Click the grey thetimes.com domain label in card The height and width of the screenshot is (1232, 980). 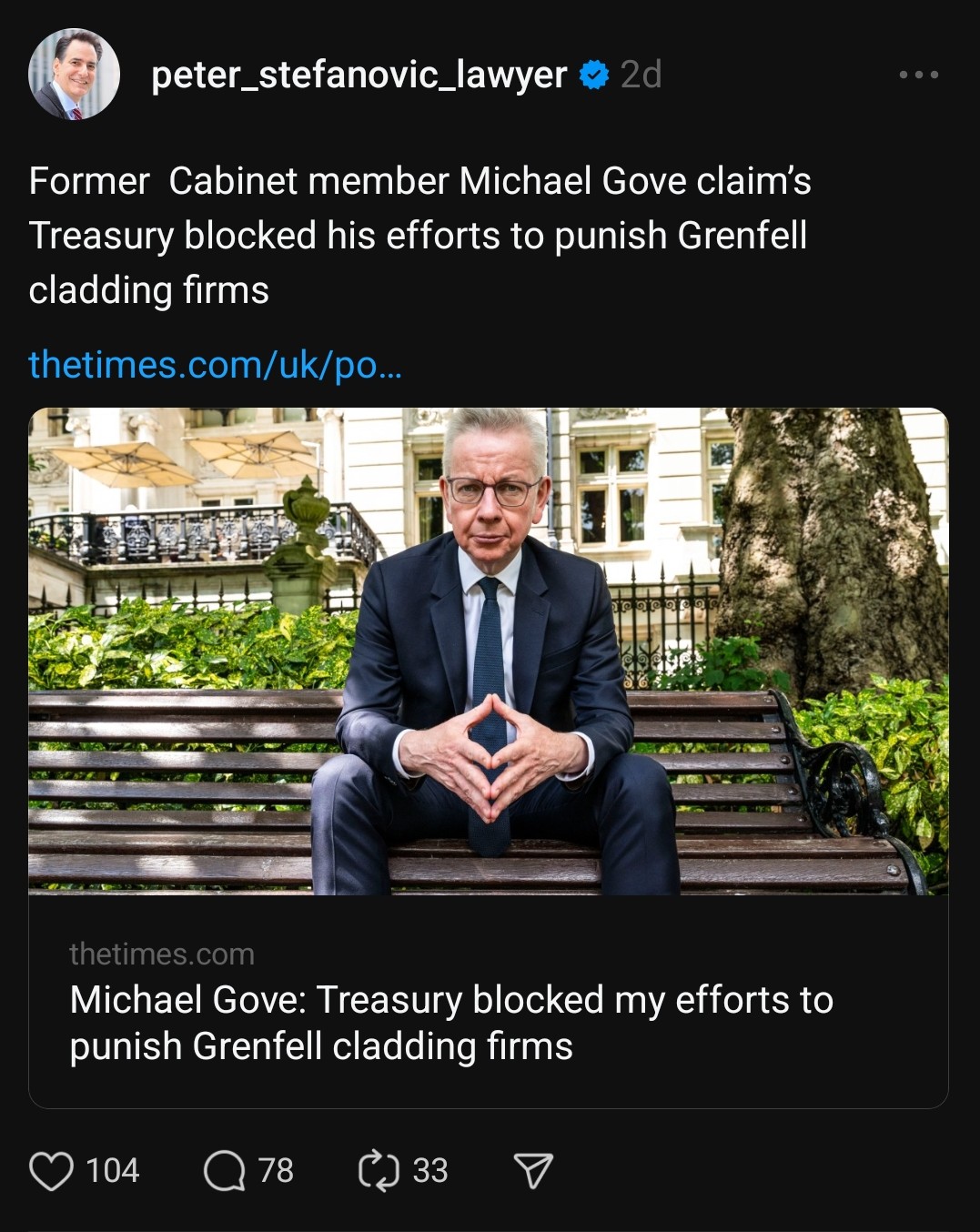coord(162,954)
